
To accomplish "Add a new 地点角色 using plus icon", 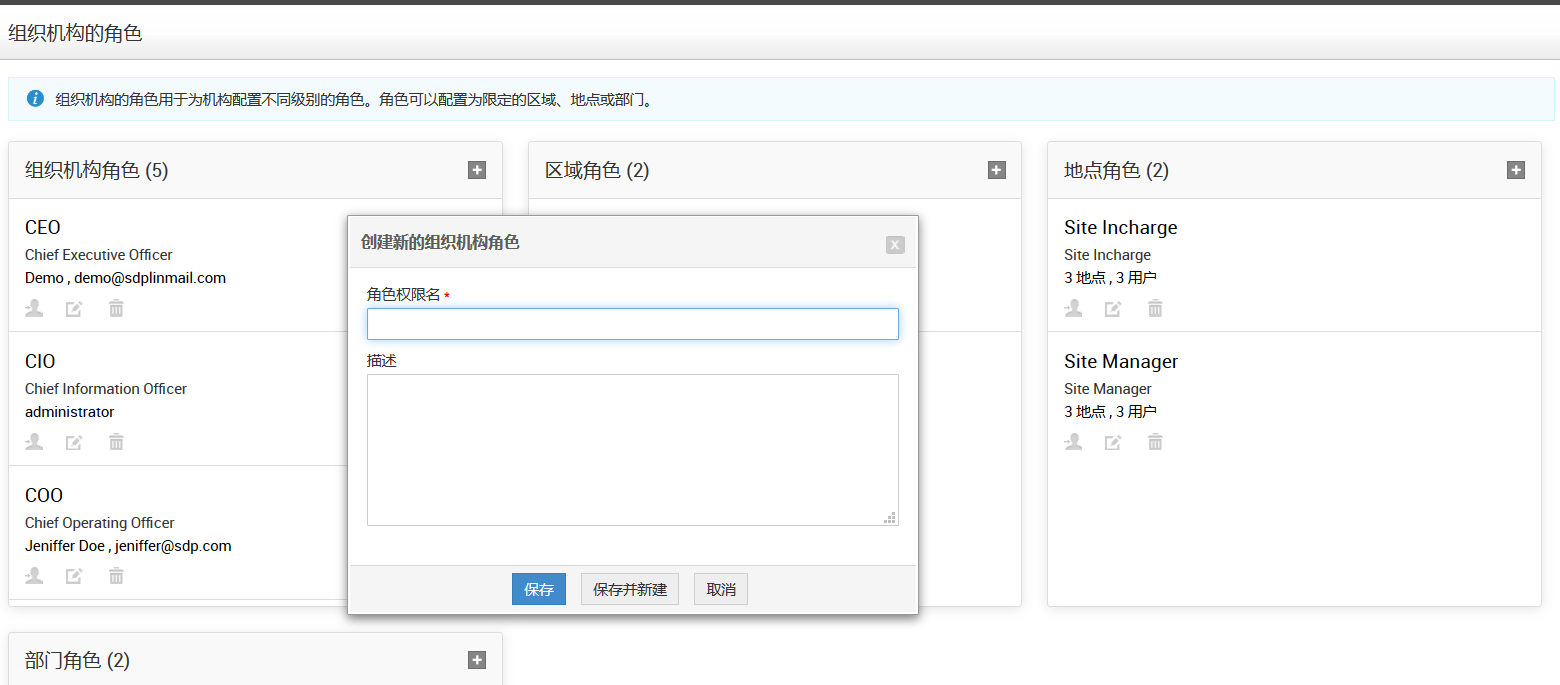I will (1516, 170).
